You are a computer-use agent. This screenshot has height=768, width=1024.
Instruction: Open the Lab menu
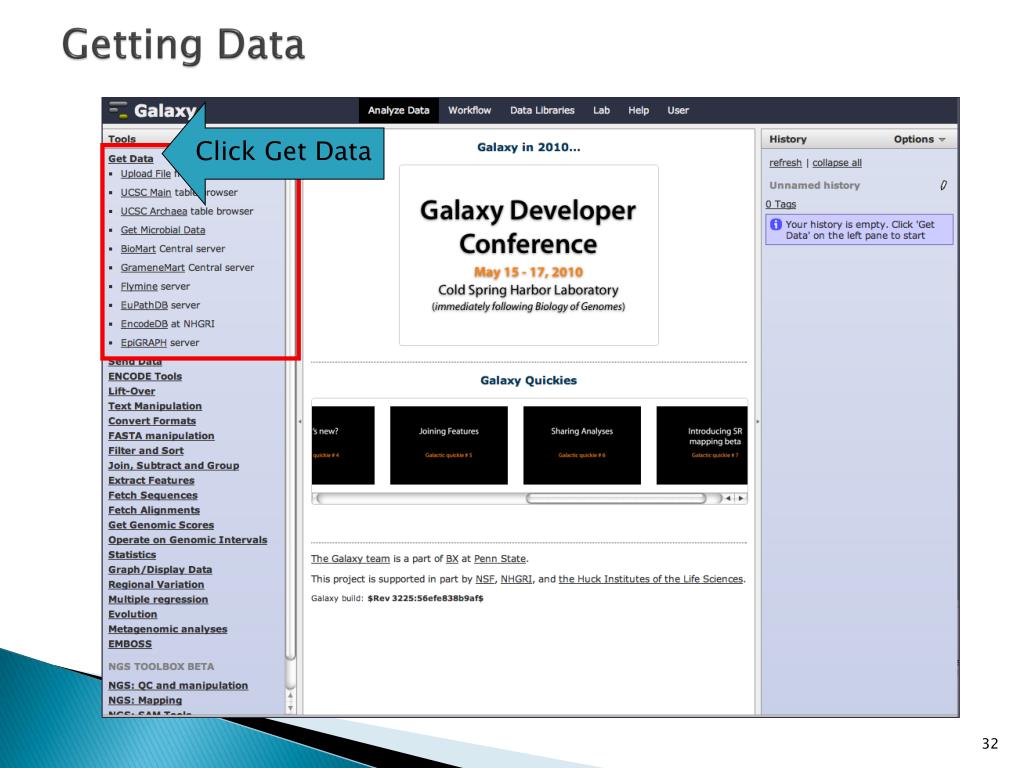tap(601, 110)
